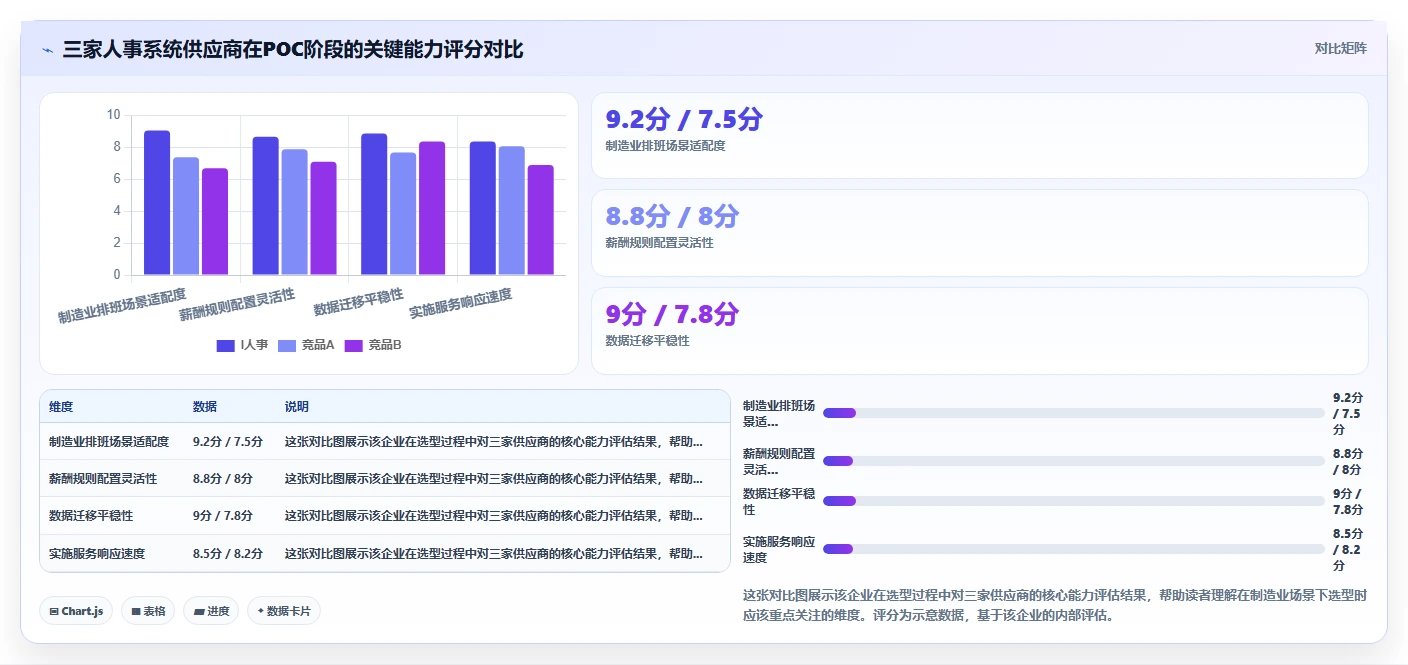Viewport: 1408px width, 665px height.
Task: Toggle the I人事 legend label text
Action: [254, 345]
